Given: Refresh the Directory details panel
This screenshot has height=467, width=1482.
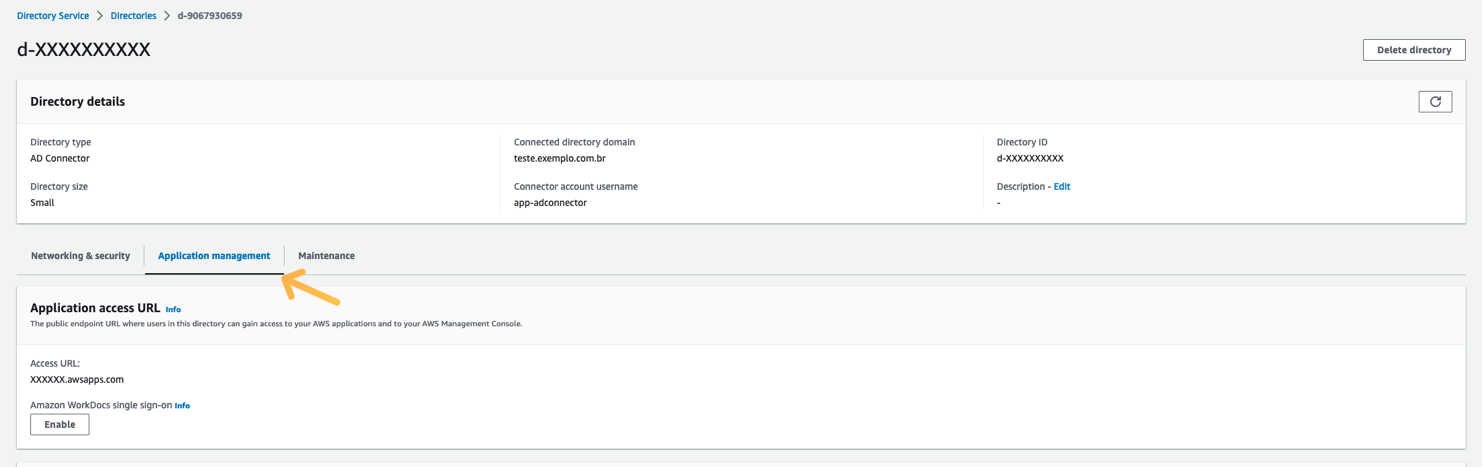Looking at the screenshot, I should click(x=1435, y=101).
